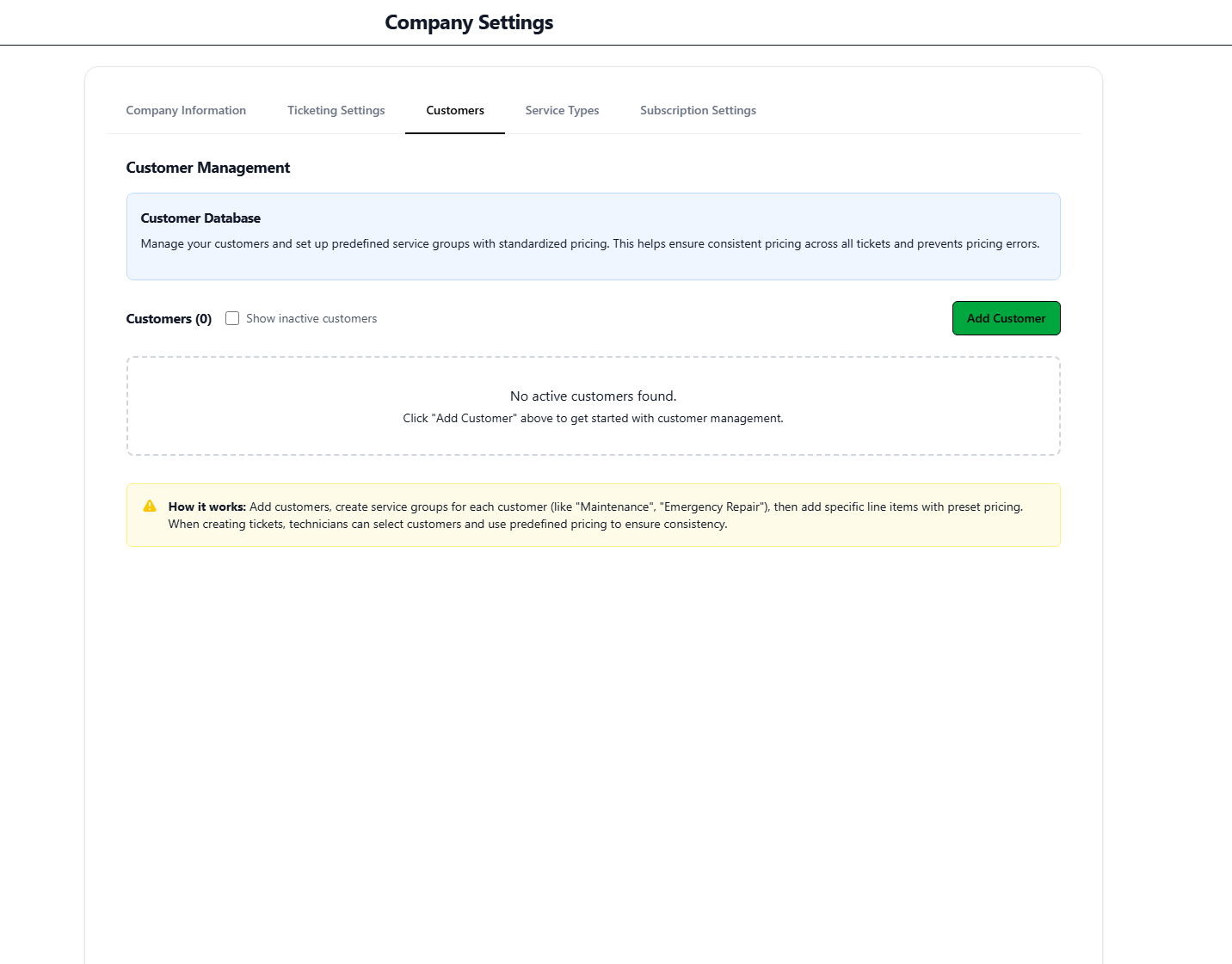Click the Company Settings page title
This screenshot has width=1232, height=964.
(x=469, y=22)
